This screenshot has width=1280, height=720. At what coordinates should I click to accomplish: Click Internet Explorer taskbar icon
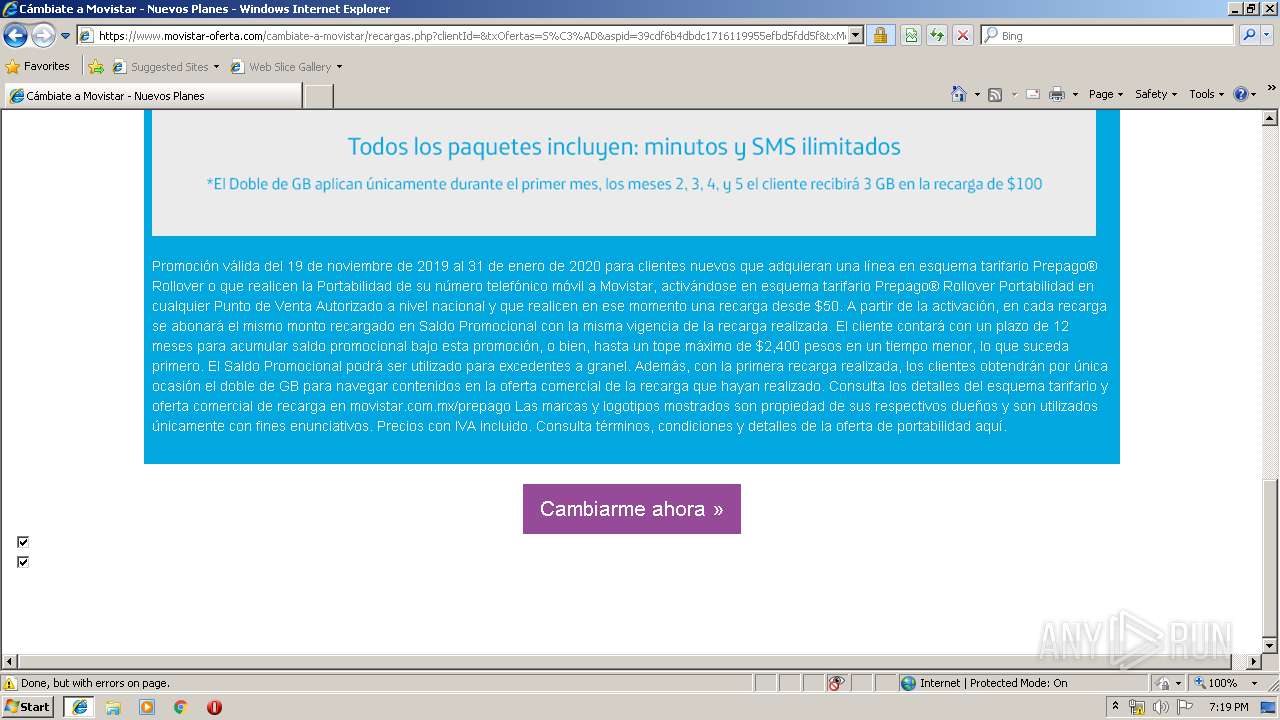(79, 707)
